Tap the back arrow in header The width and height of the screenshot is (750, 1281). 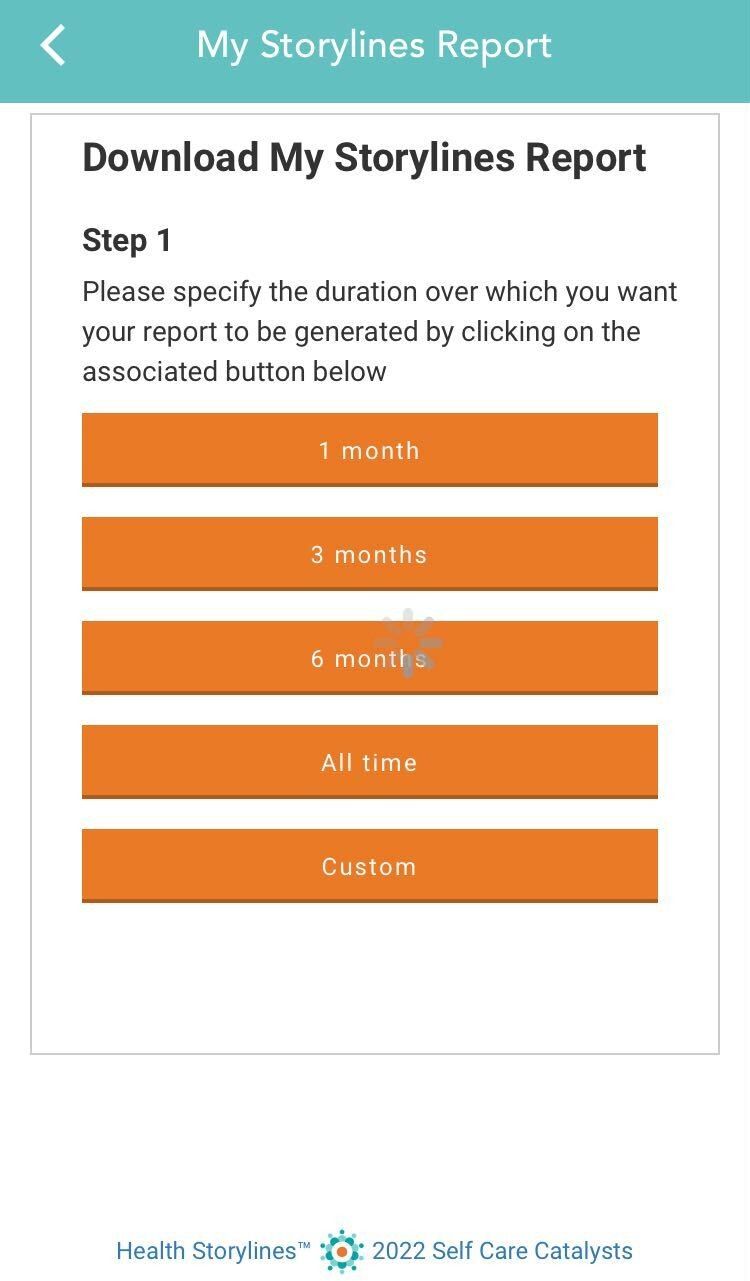(53, 46)
